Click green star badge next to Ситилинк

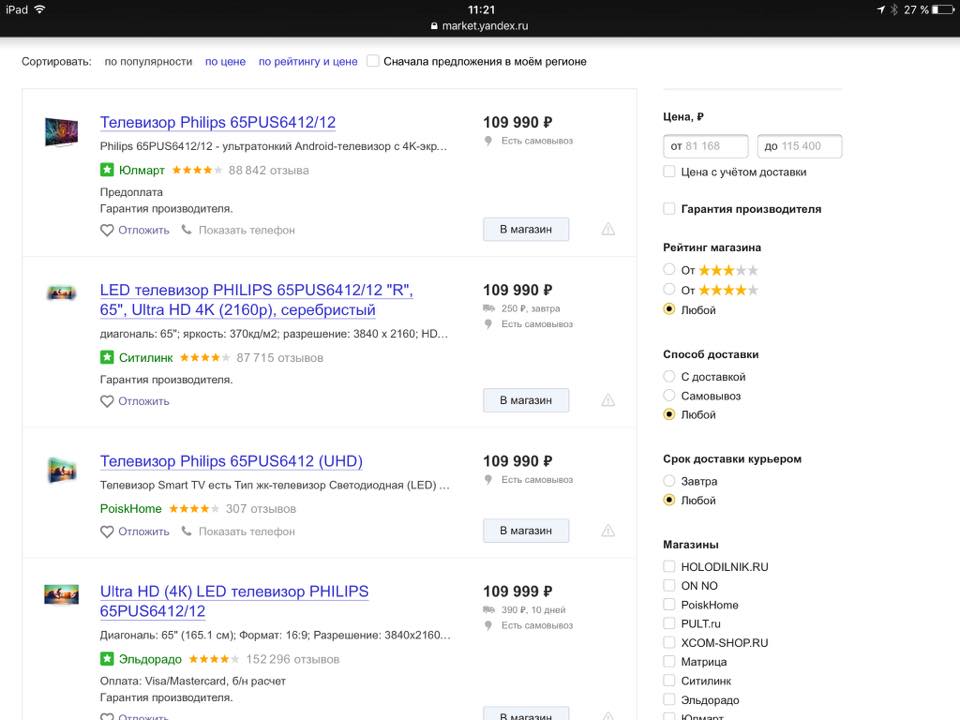click(x=107, y=357)
